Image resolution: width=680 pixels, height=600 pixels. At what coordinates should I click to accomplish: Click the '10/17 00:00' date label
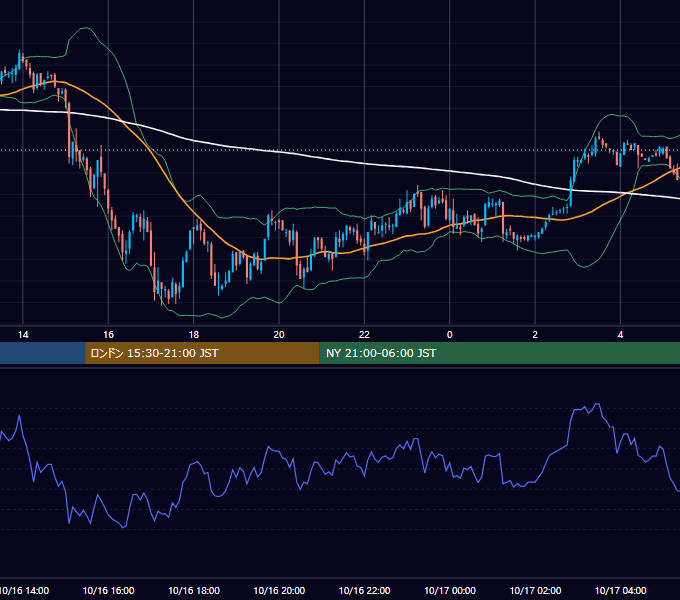450,590
